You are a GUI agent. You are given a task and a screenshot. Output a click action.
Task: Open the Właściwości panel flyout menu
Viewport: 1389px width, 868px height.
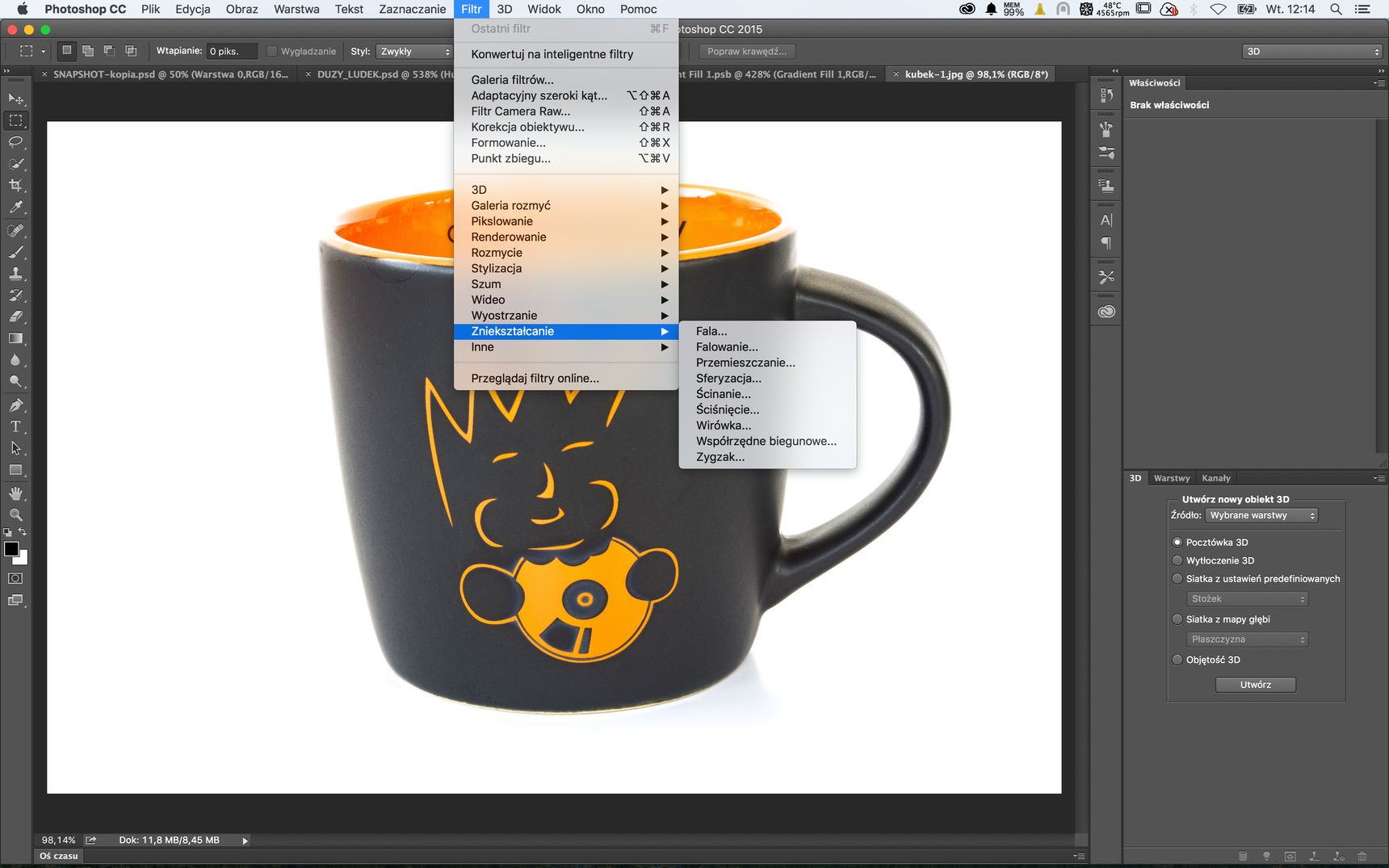[1378, 83]
